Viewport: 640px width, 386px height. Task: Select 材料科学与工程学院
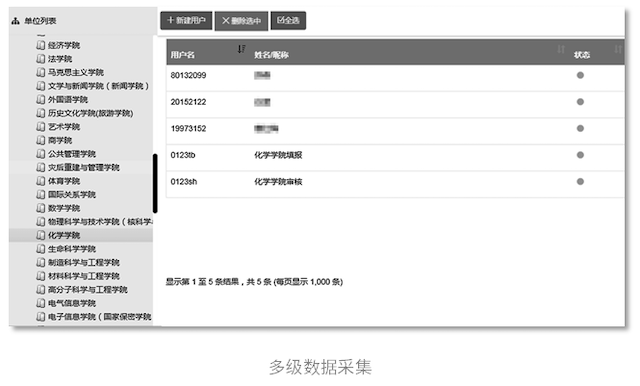click(84, 276)
